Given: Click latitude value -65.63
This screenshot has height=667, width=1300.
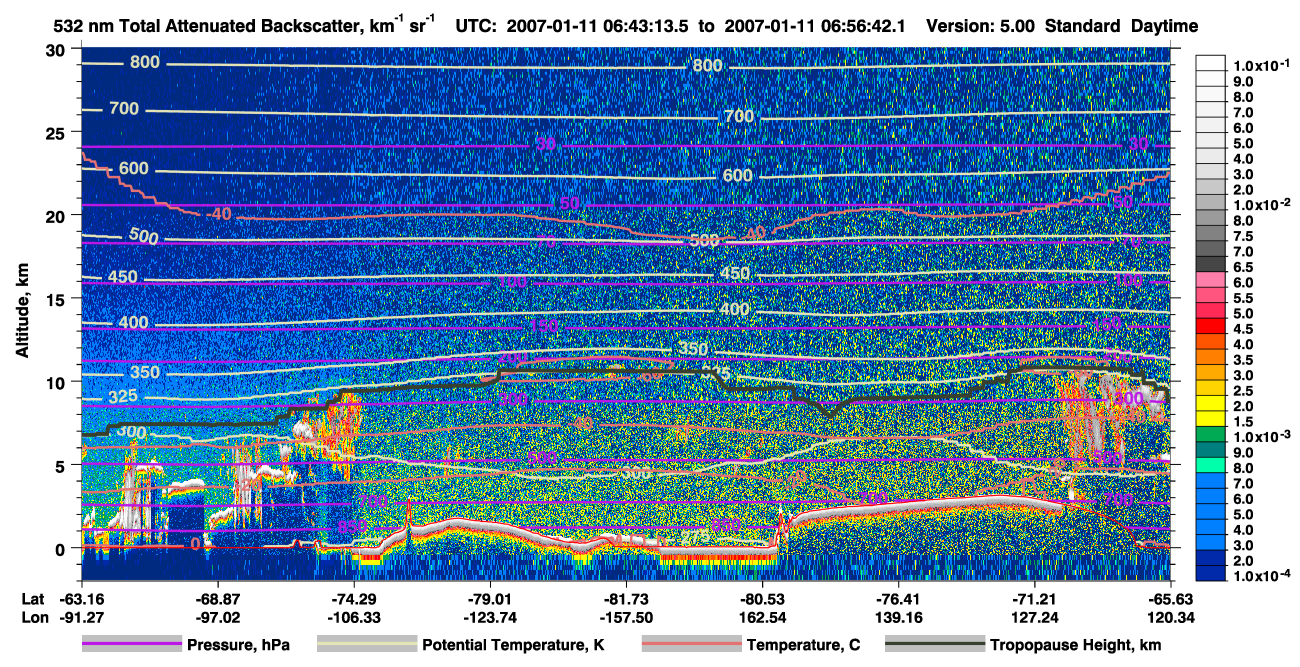Looking at the screenshot, I should (1171, 600).
